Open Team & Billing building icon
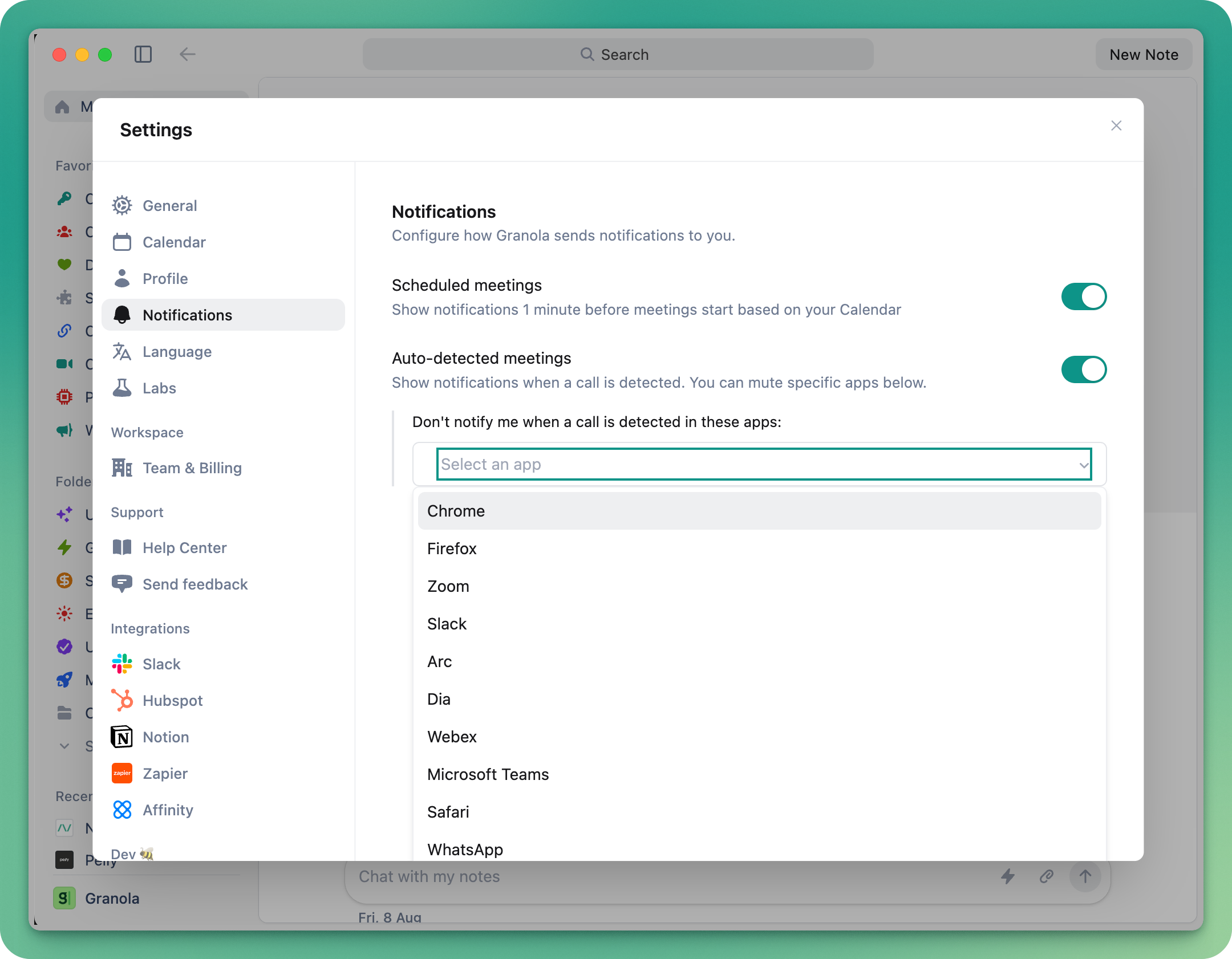The height and width of the screenshot is (959, 1232). coord(121,468)
